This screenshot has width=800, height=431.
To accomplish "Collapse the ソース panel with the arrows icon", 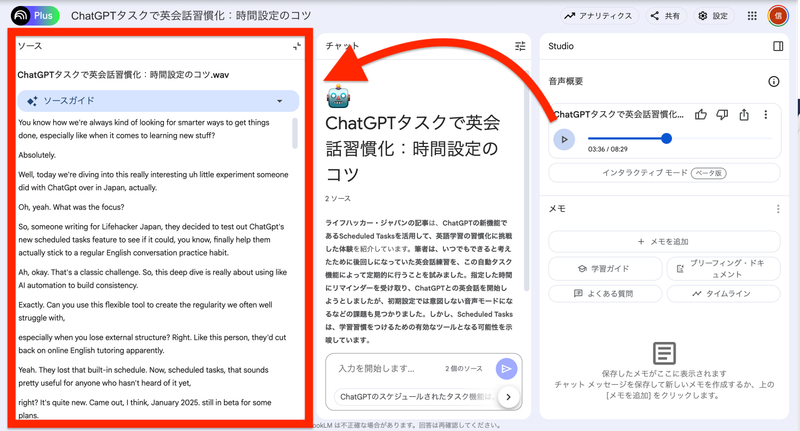I will click(x=297, y=46).
